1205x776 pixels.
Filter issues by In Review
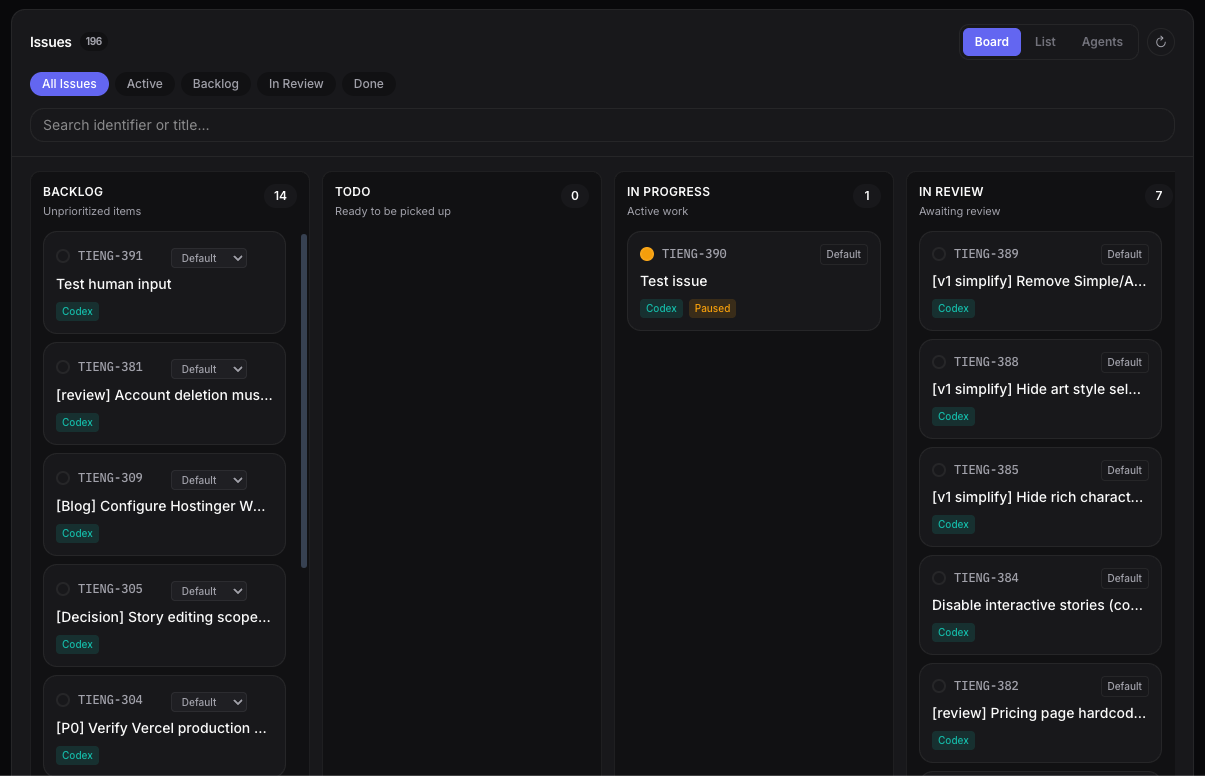[x=296, y=84]
